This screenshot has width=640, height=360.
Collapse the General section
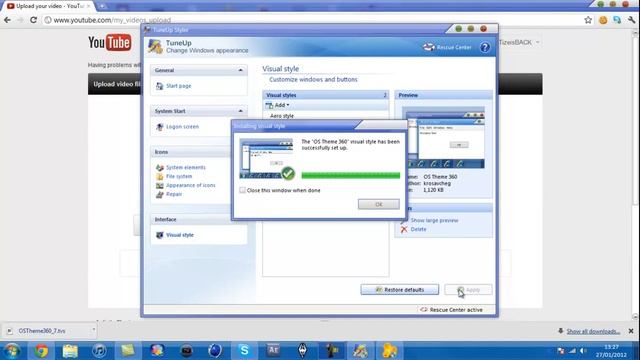pyautogui.click(x=240, y=70)
